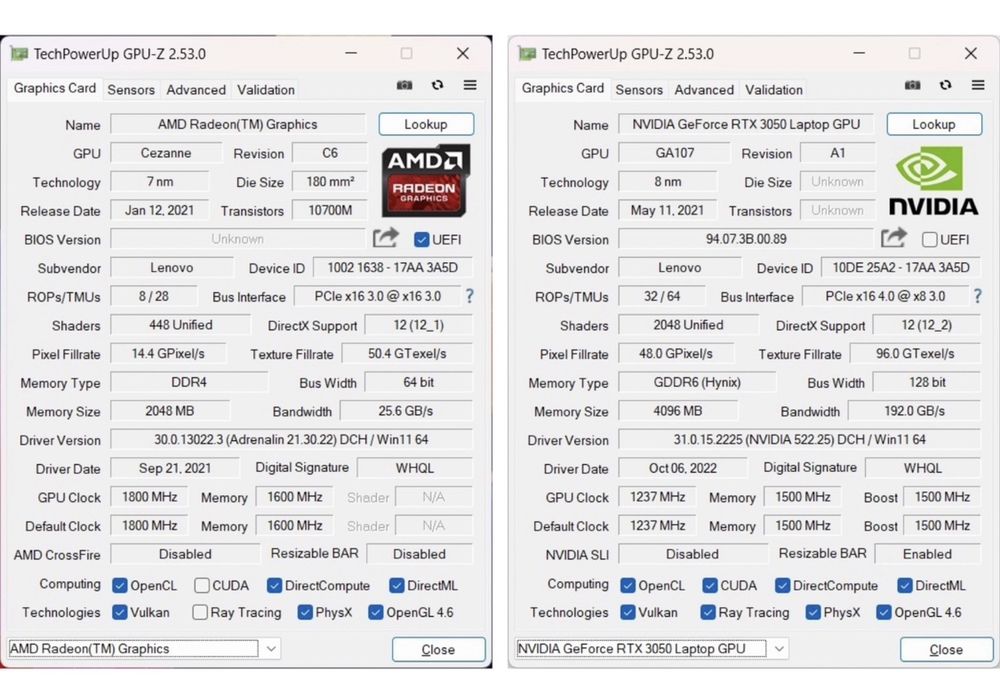Click Texture Fillrate value 96.0 GTexel/s
The height and width of the screenshot is (696, 1000).
915,353
